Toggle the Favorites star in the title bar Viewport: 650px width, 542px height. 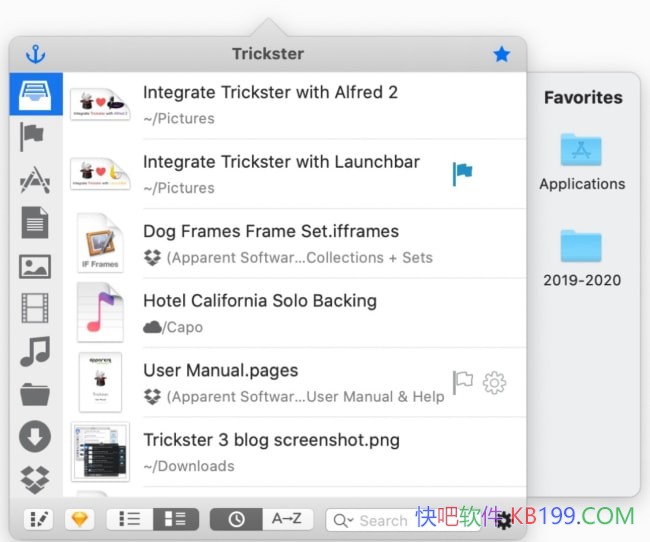coord(501,54)
